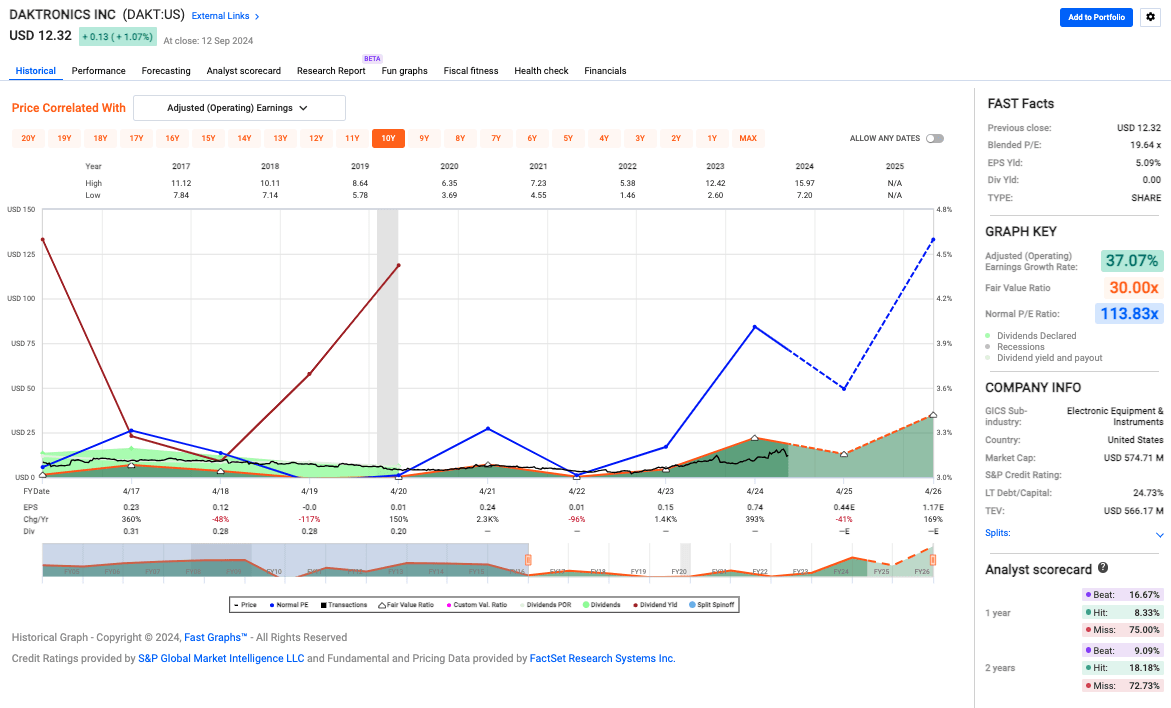Click the 113.83x Normal P/E Ratio box
Image resolution: width=1171 pixels, height=708 pixels.
pos(1129,314)
